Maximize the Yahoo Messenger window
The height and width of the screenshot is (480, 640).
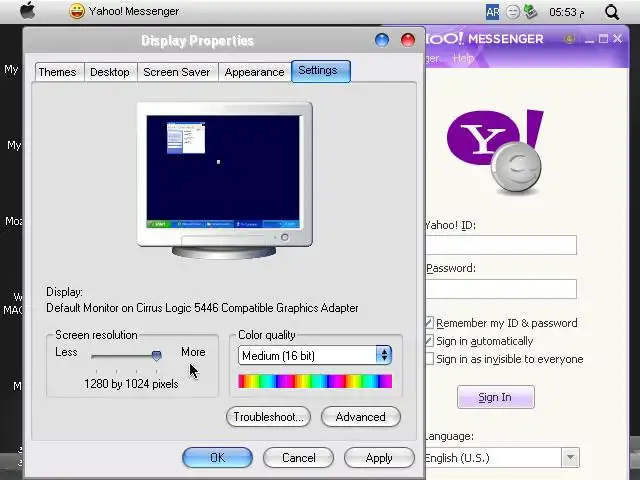point(603,39)
